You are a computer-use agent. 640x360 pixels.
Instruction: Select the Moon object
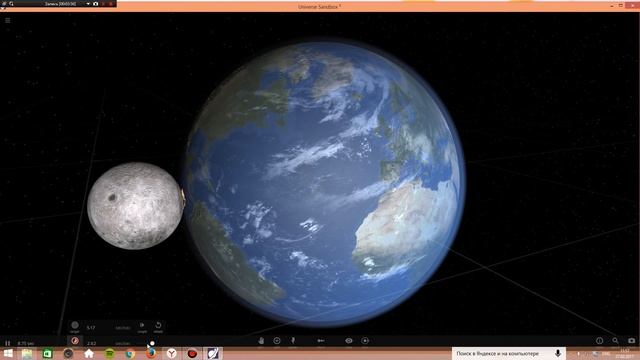[x=135, y=206]
